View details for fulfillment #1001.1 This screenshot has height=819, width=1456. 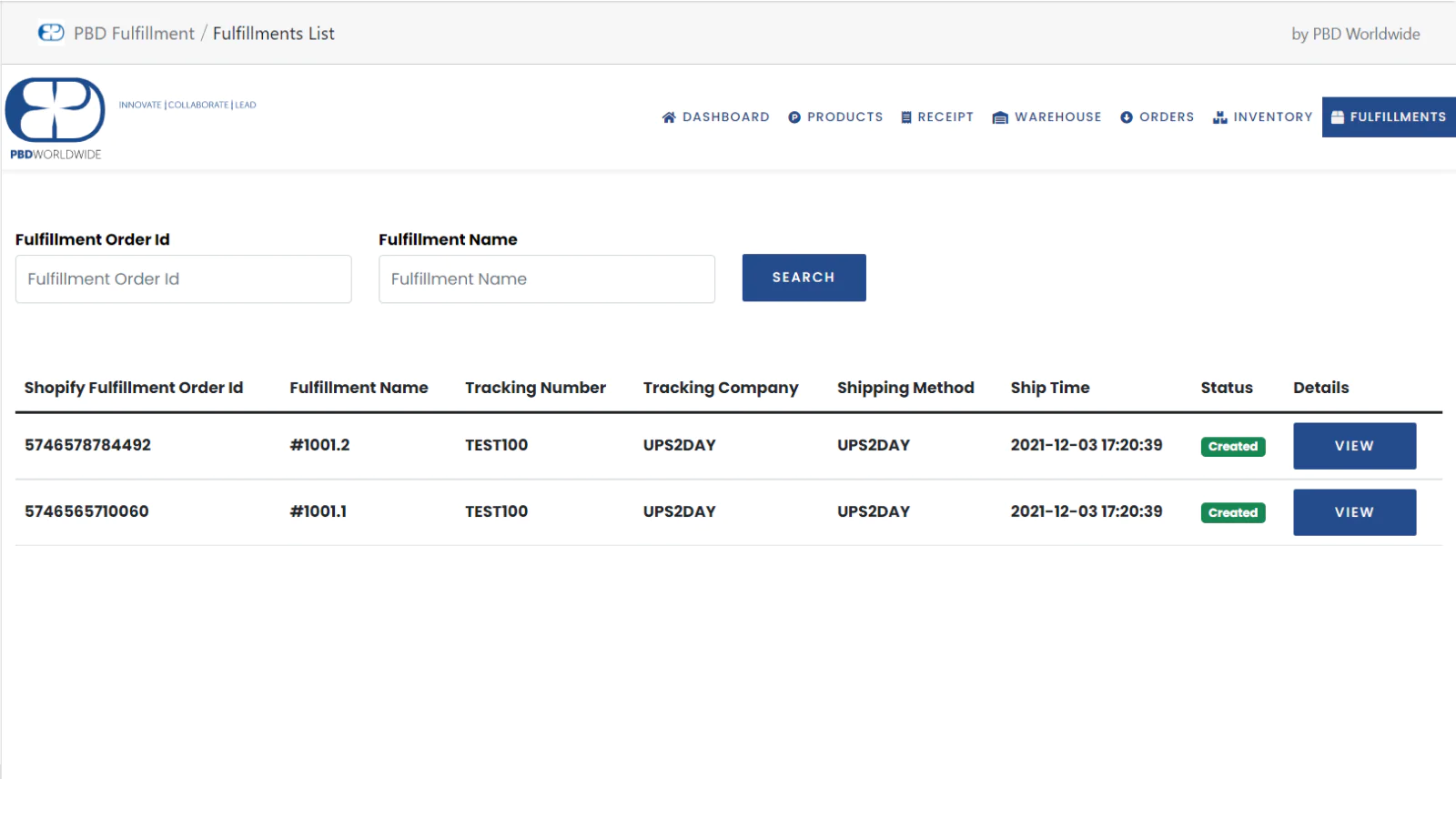tap(1354, 512)
